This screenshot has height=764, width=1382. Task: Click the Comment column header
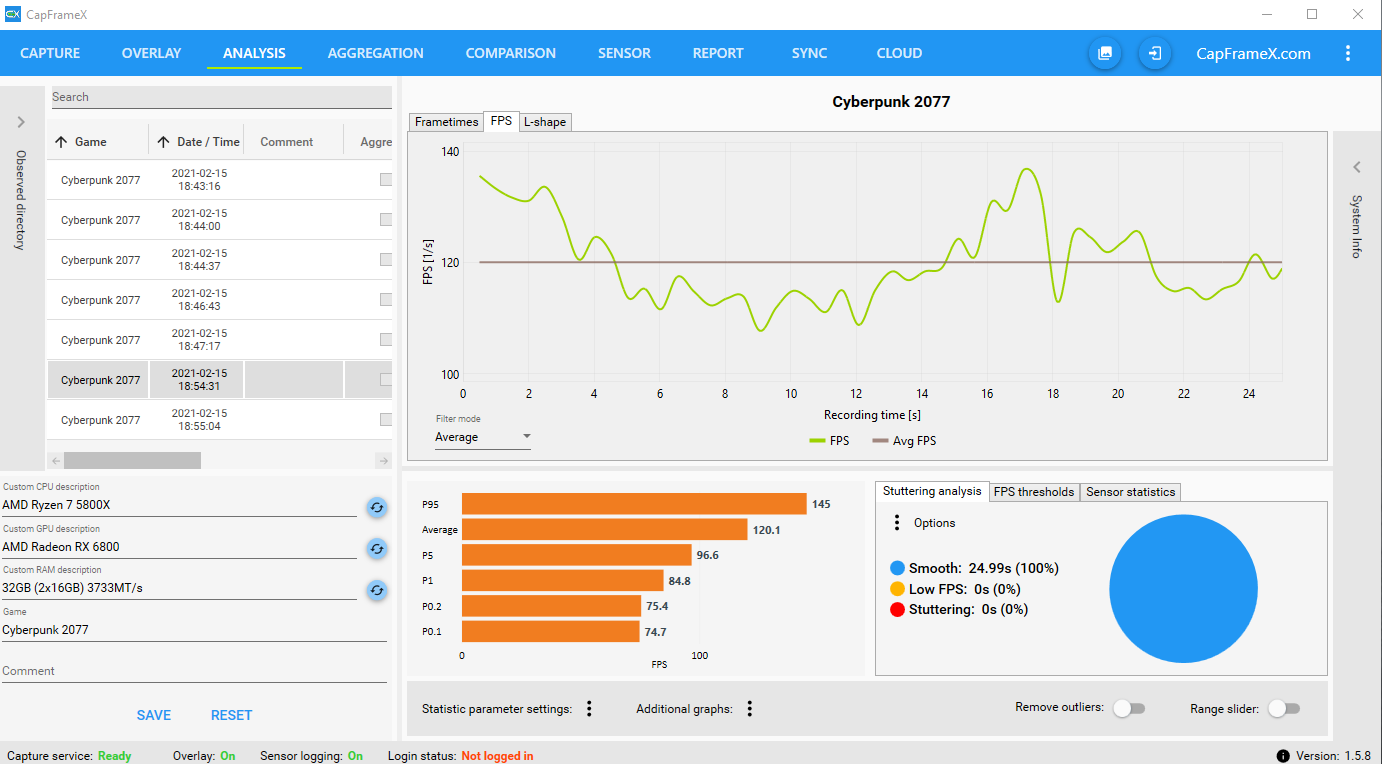(x=287, y=142)
